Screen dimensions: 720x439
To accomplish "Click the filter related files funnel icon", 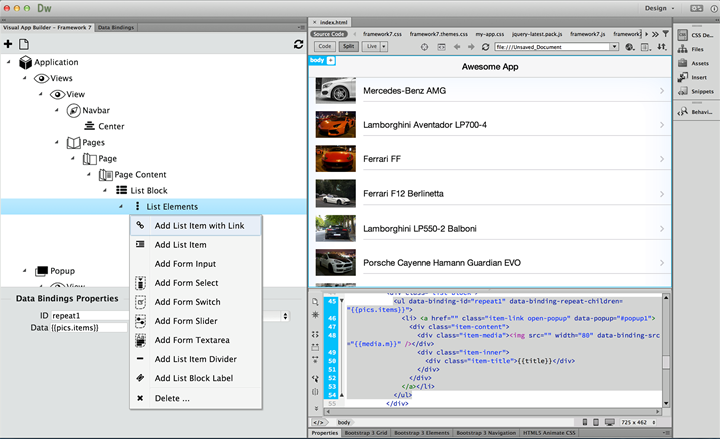I will coord(665,34).
